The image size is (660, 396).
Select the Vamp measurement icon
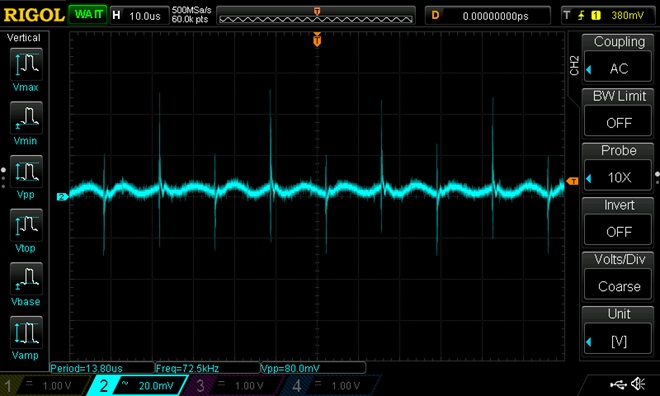26,332
